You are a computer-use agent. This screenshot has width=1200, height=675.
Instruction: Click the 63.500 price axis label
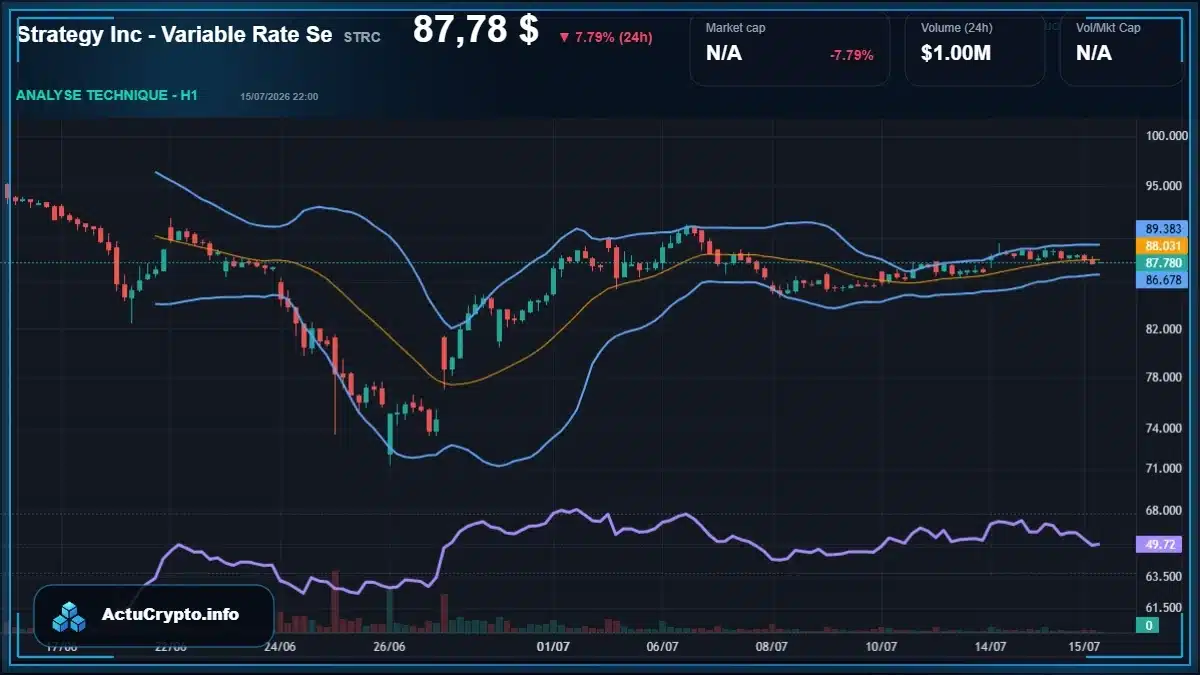1164,577
